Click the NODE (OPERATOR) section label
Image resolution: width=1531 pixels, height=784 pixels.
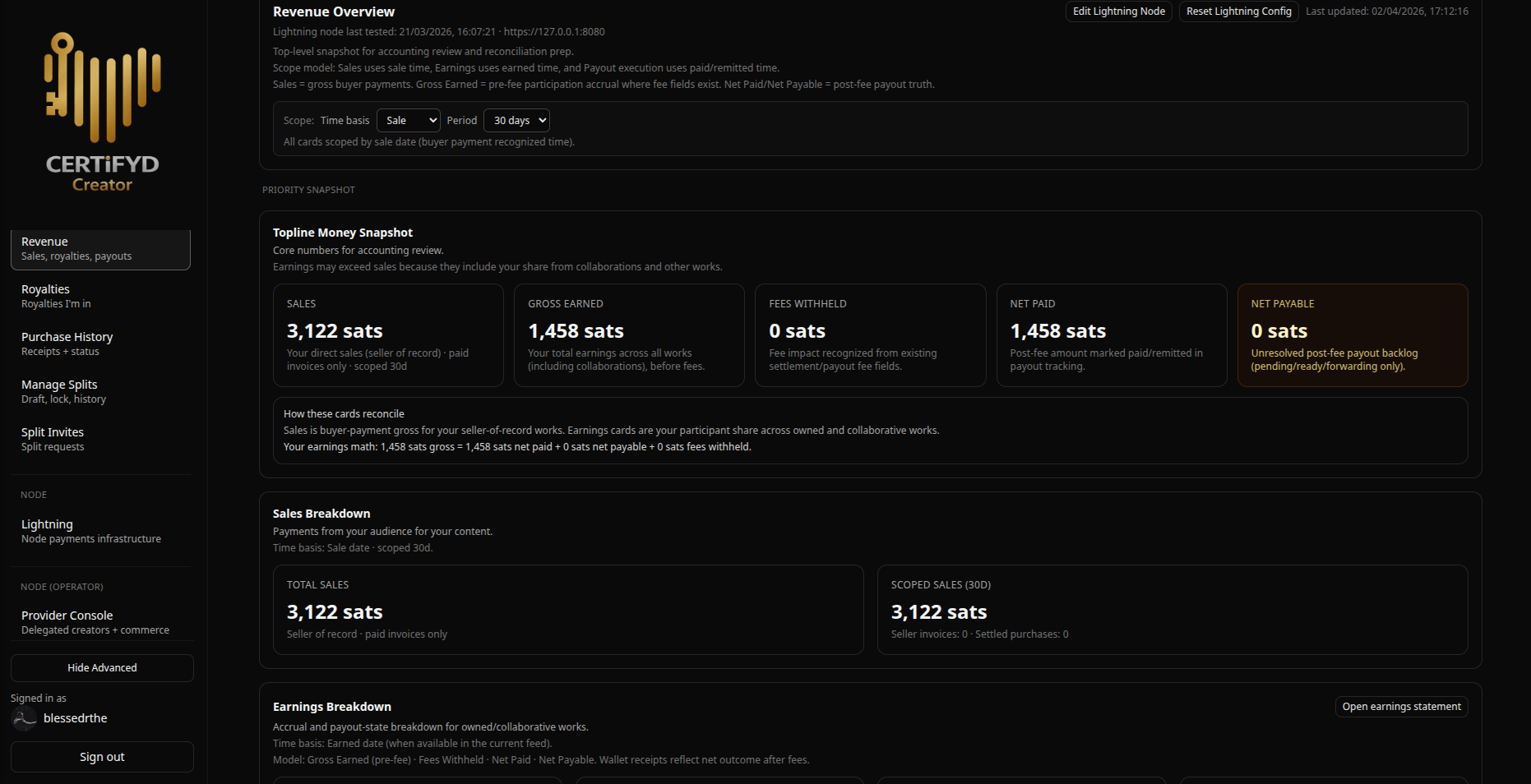coord(62,587)
